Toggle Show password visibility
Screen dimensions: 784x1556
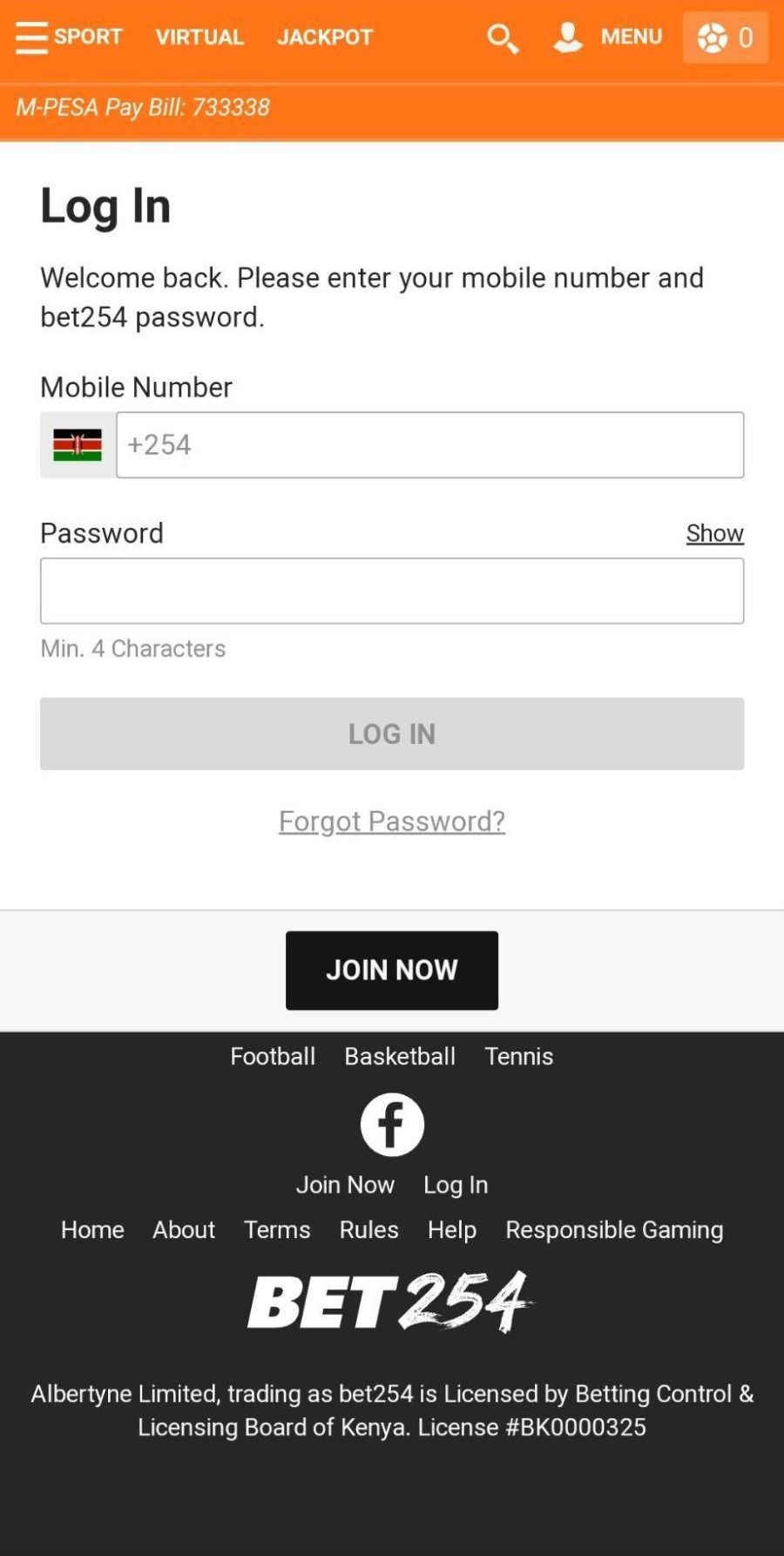714,533
